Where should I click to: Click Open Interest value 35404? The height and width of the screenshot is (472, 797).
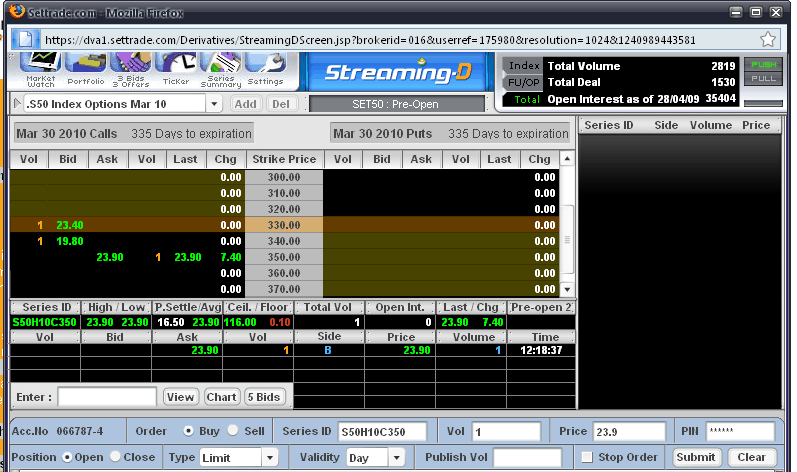pyautogui.click(x=720, y=99)
